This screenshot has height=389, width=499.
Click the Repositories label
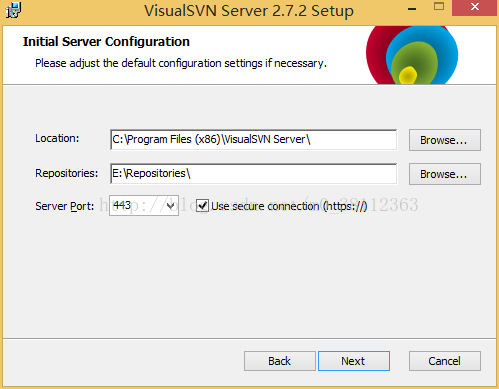(x=67, y=173)
